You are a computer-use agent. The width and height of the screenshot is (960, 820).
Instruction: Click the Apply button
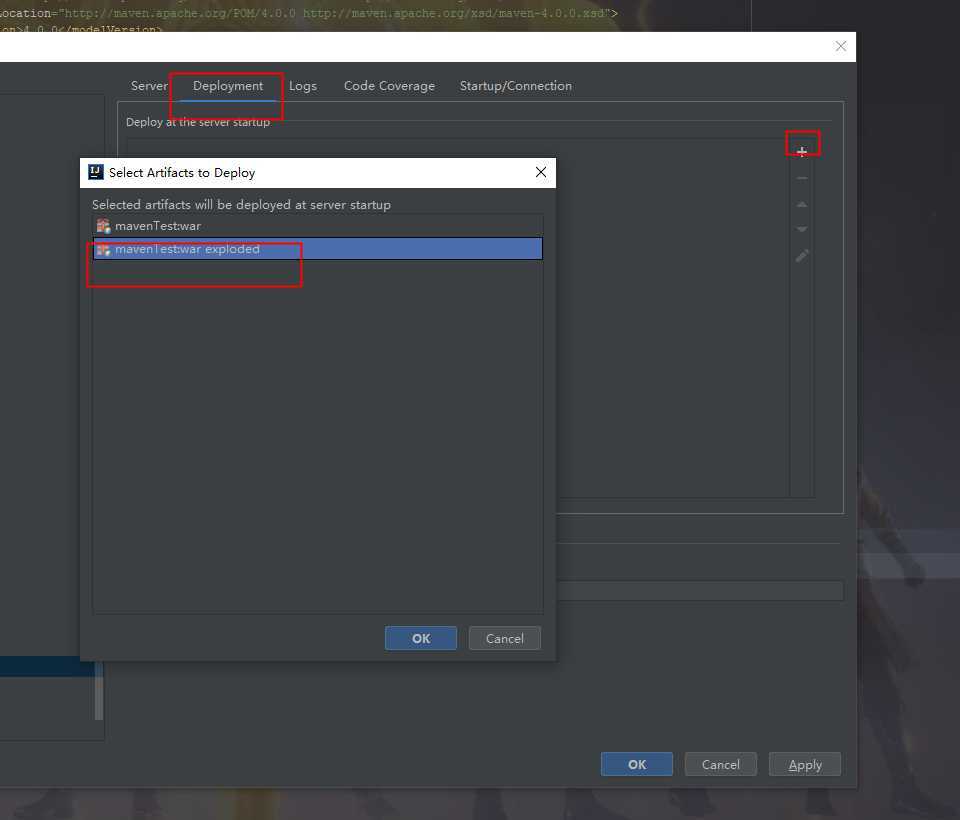click(x=804, y=764)
